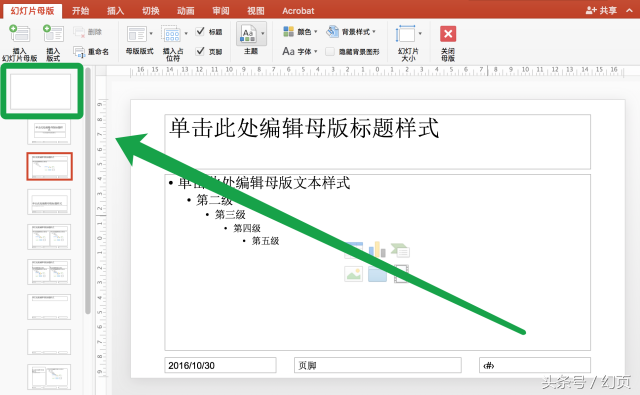
Task: Select the sixth comparison layout thumbnail
Action: (49, 272)
